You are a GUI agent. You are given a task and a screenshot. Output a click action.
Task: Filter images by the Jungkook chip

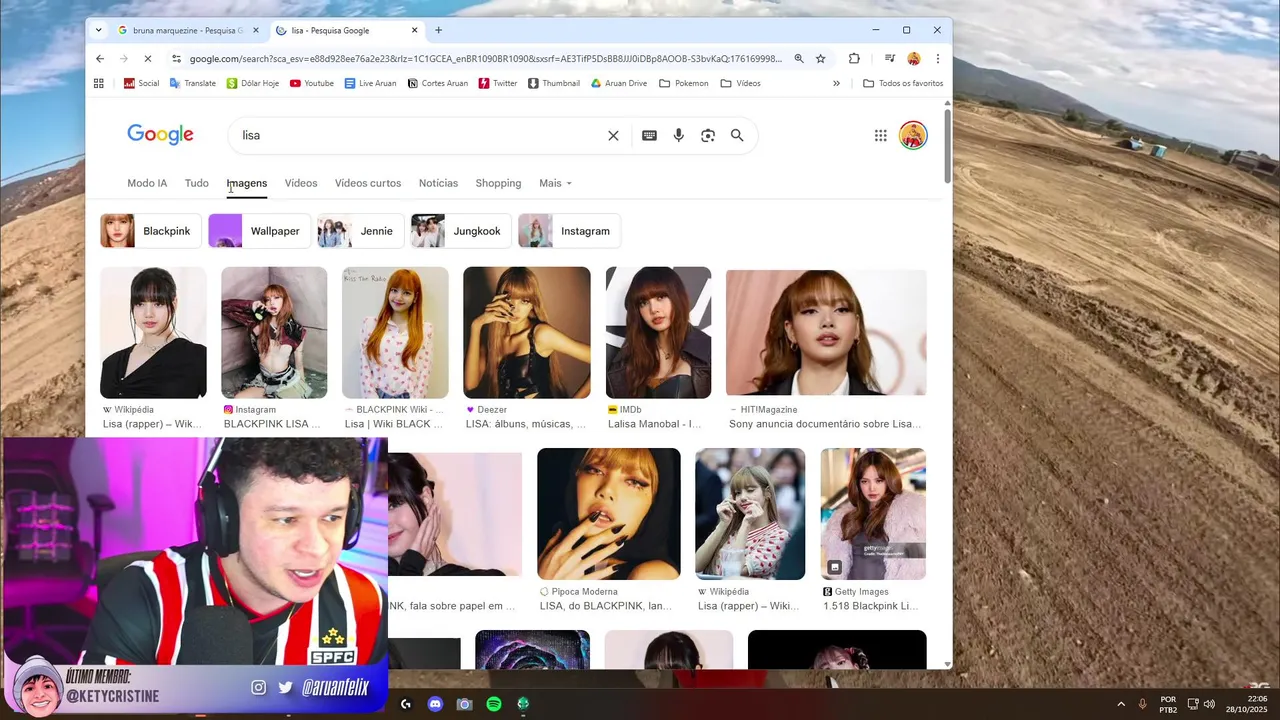coord(461,231)
